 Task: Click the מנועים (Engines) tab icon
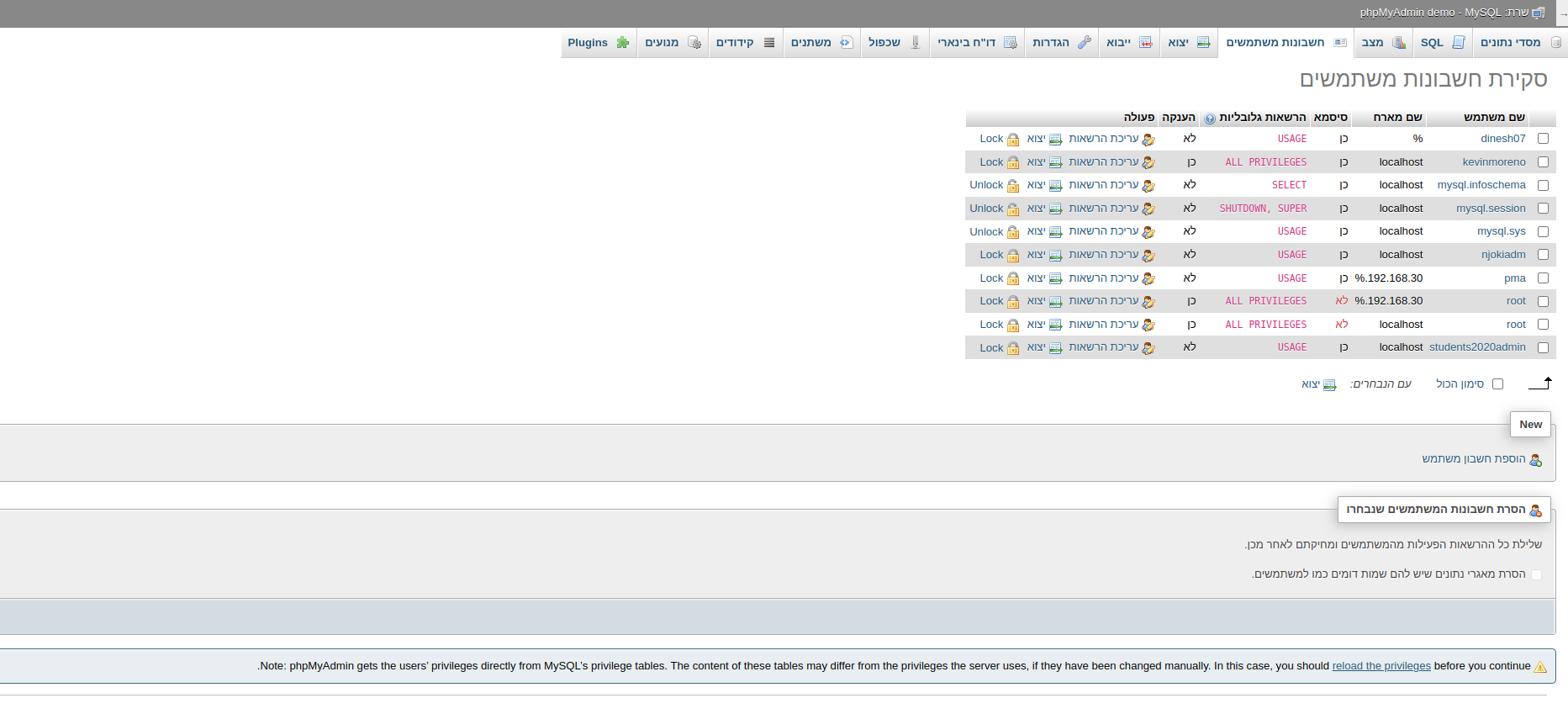point(694,43)
